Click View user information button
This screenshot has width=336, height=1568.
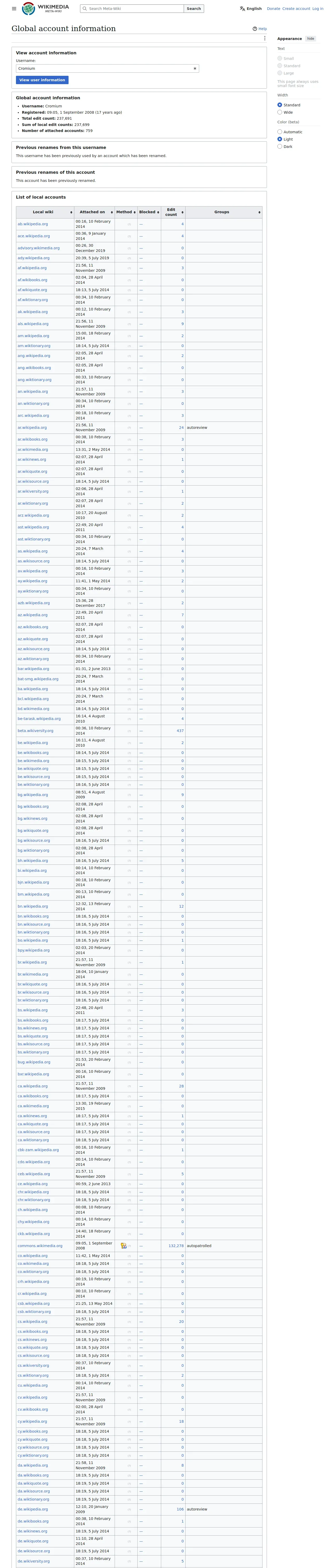42,80
